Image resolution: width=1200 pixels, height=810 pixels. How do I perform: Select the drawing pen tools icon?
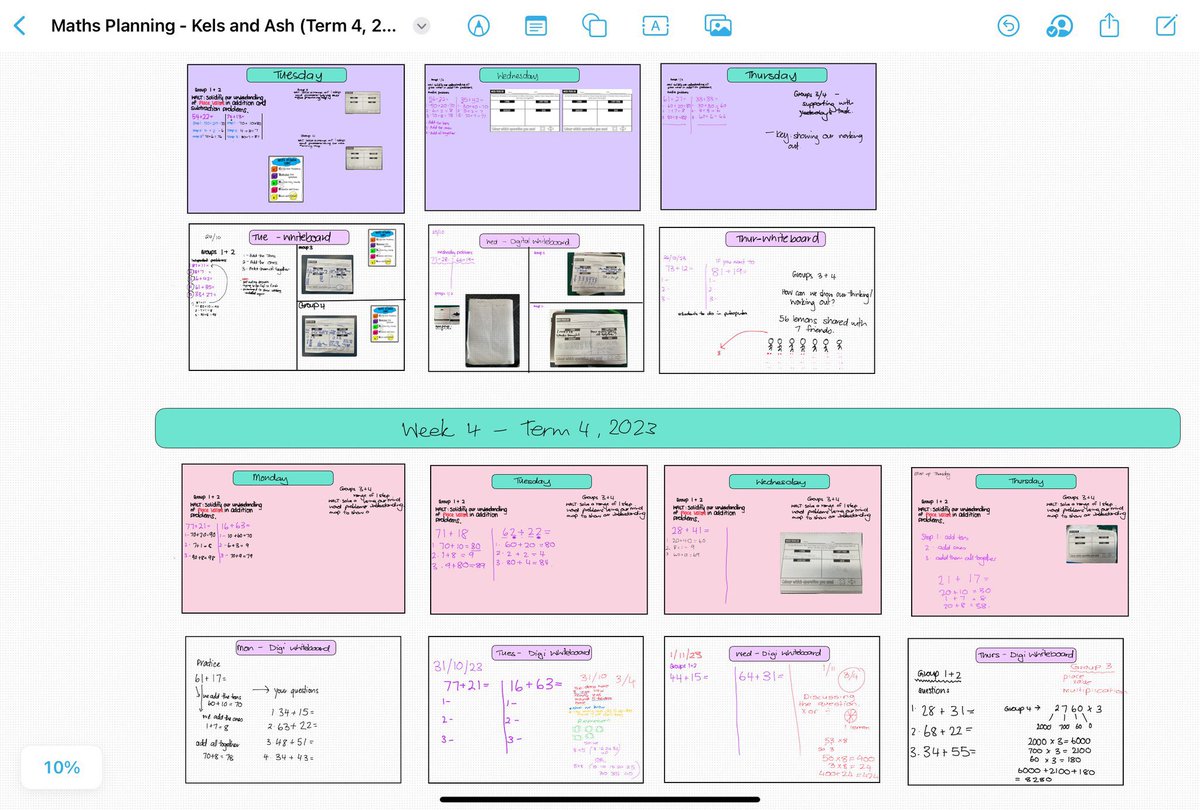click(x=479, y=27)
